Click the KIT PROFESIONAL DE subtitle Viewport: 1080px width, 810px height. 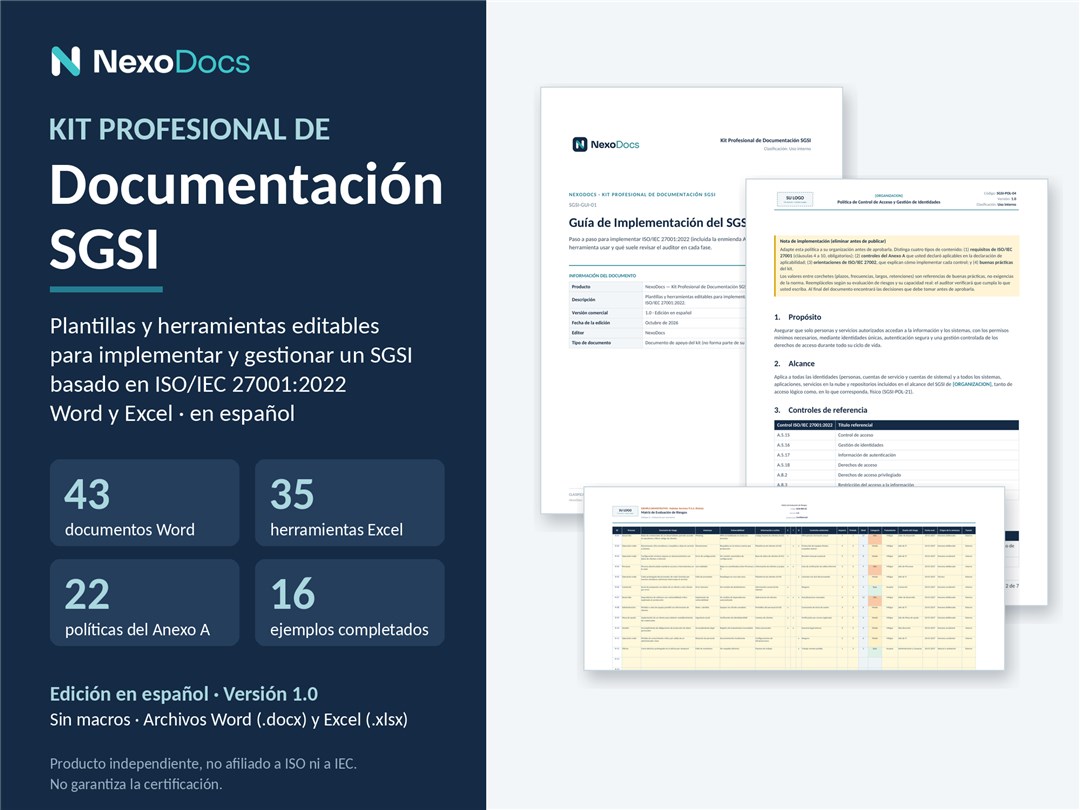[x=189, y=129]
